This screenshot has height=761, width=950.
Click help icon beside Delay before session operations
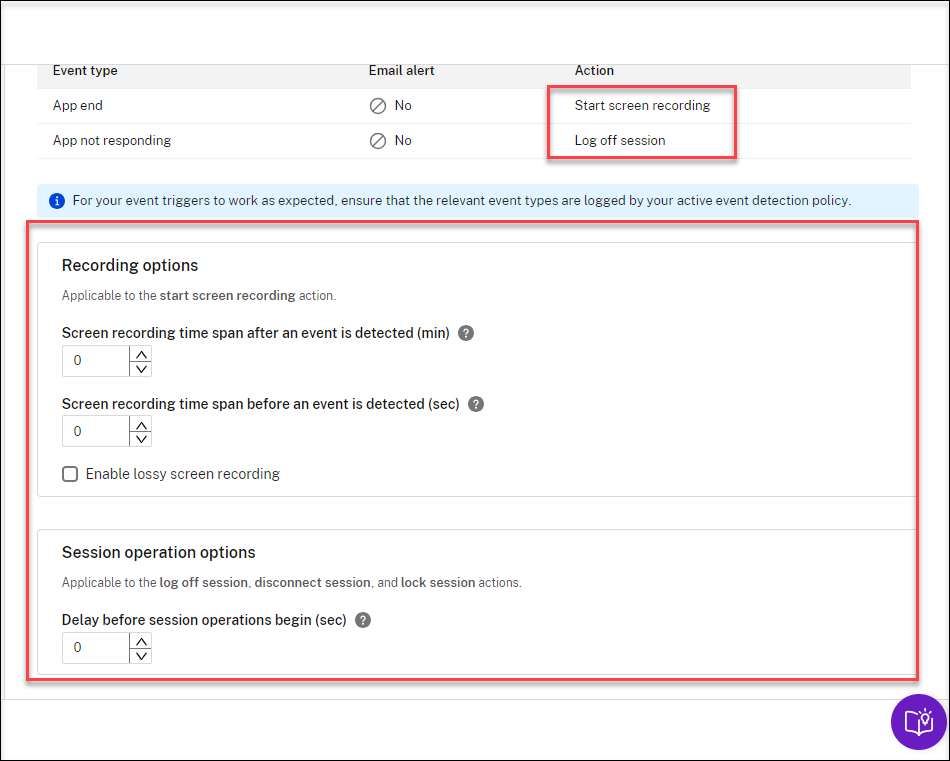pyautogui.click(x=363, y=620)
